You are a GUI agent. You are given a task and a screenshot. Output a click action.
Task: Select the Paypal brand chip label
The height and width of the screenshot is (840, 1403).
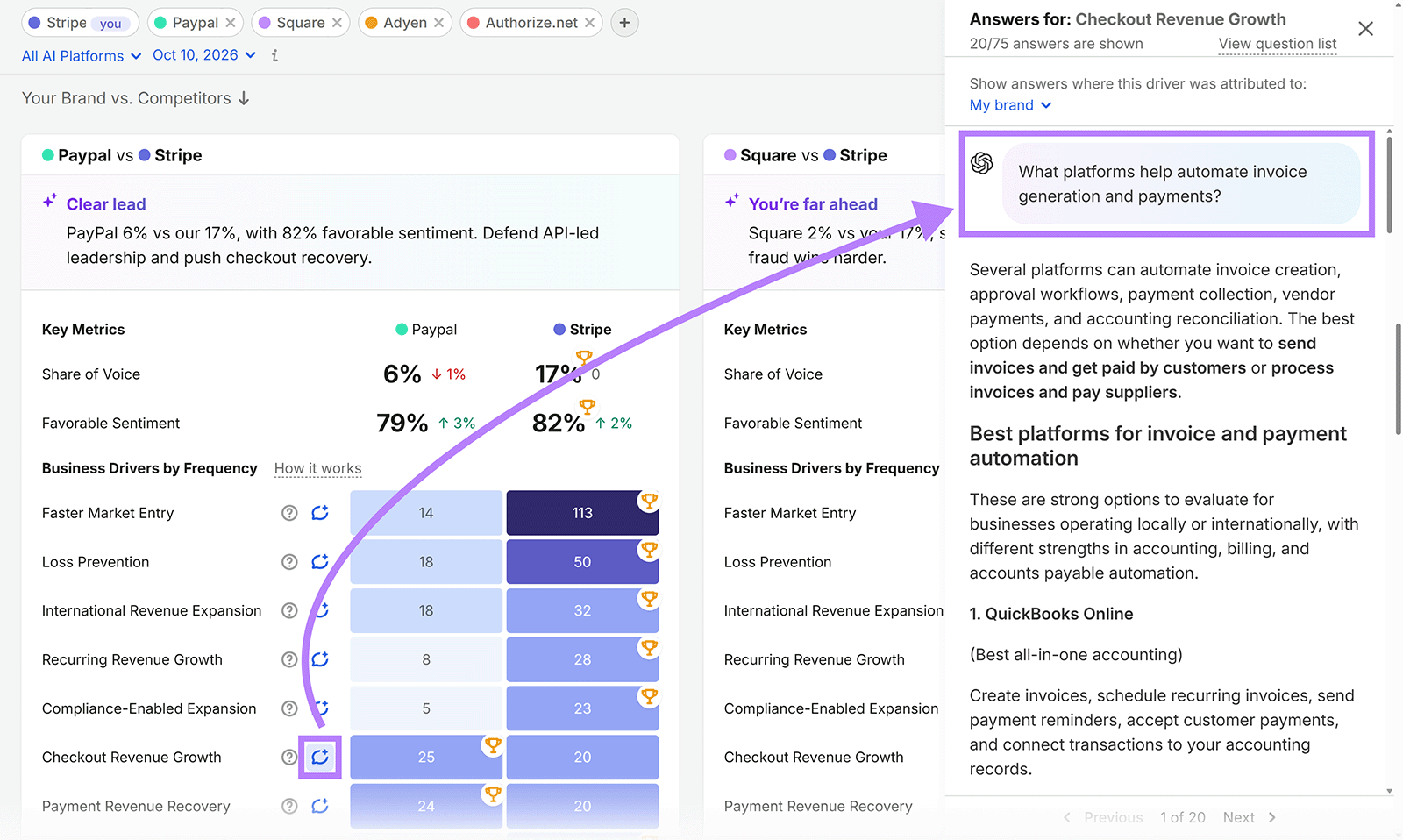[x=196, y=23]
